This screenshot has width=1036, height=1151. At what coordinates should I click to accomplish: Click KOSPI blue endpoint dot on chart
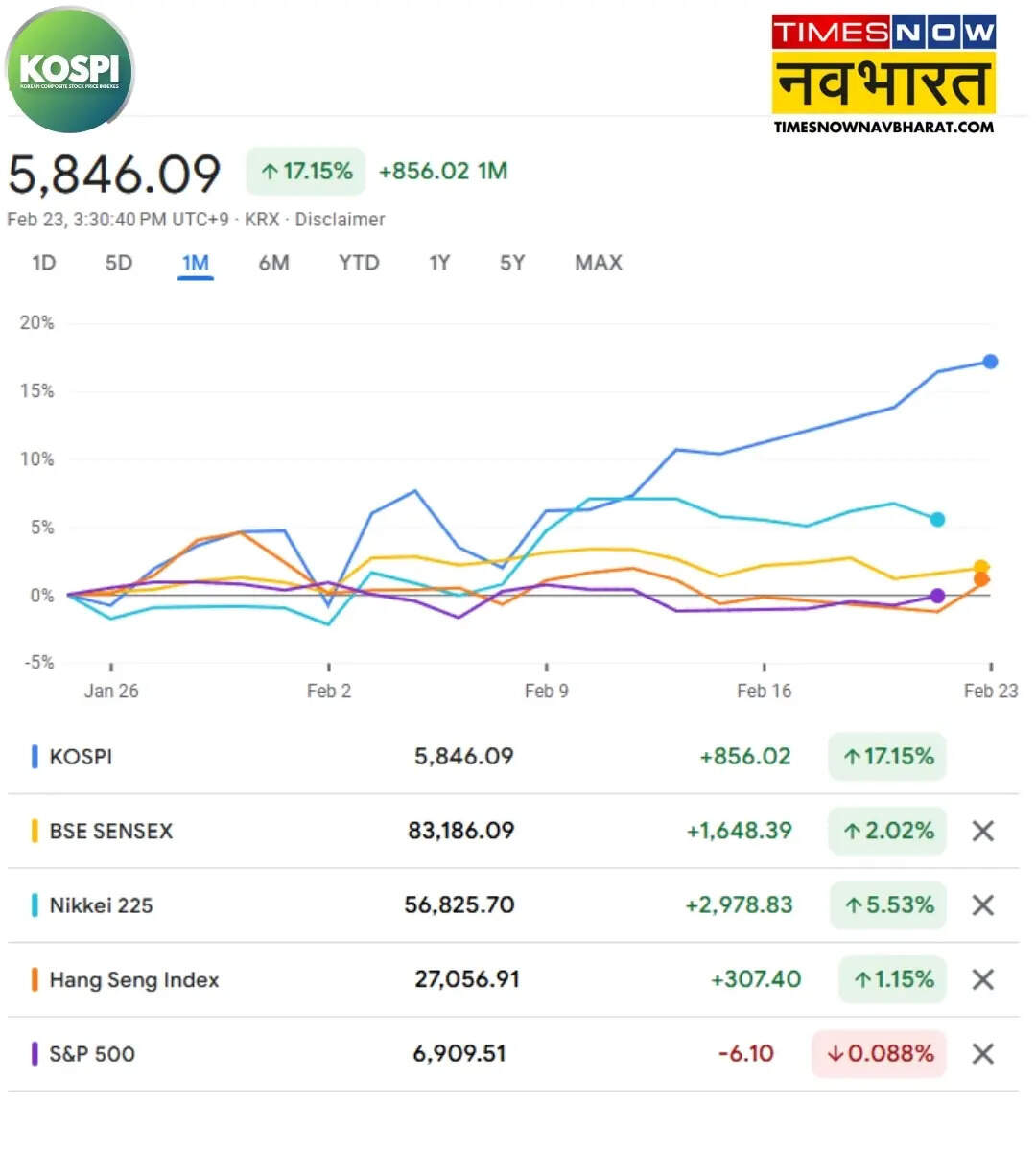pyautogui.click(x=990, y=362)
